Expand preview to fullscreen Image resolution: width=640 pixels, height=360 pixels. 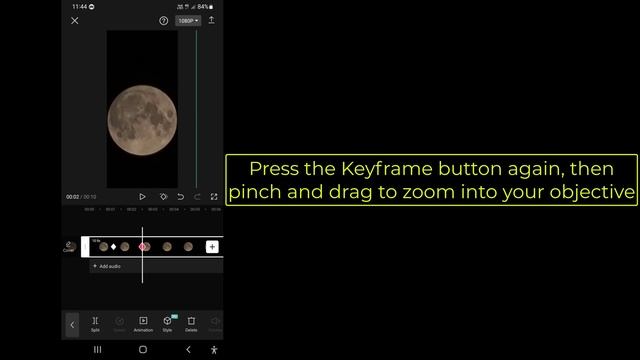click(x=214, y=197)
